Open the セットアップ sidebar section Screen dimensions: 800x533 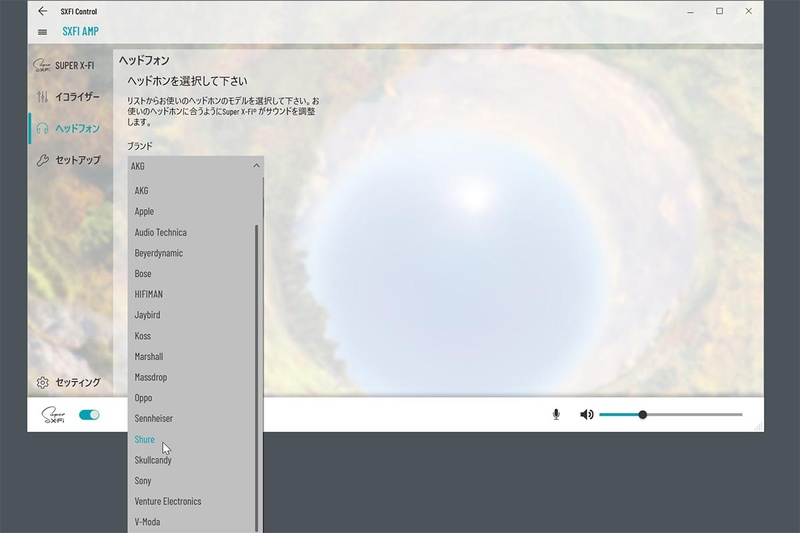tap(68, 160)
